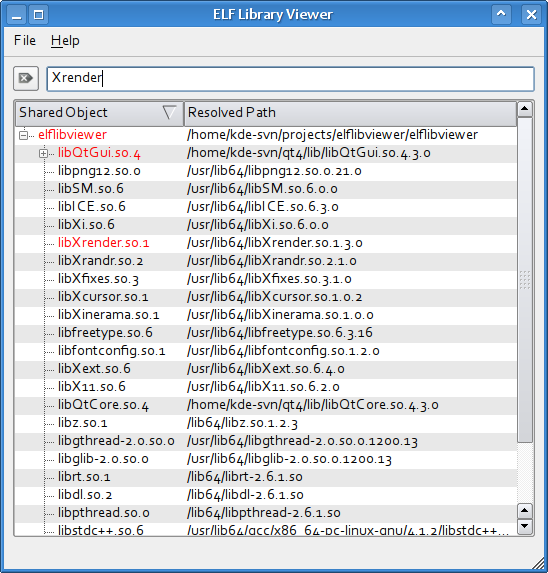Open the Help menu
This screenshot has width=548, height=573.
65,40
